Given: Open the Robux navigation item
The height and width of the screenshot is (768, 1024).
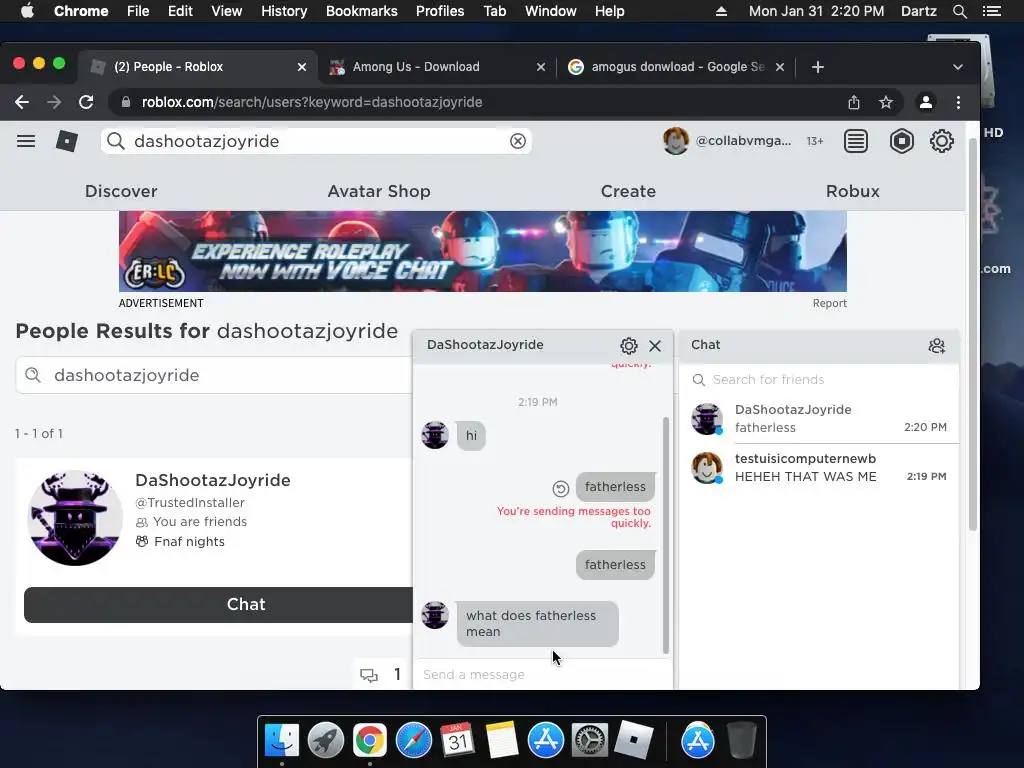Looking at the screenshot, I should tap(853, 191).
